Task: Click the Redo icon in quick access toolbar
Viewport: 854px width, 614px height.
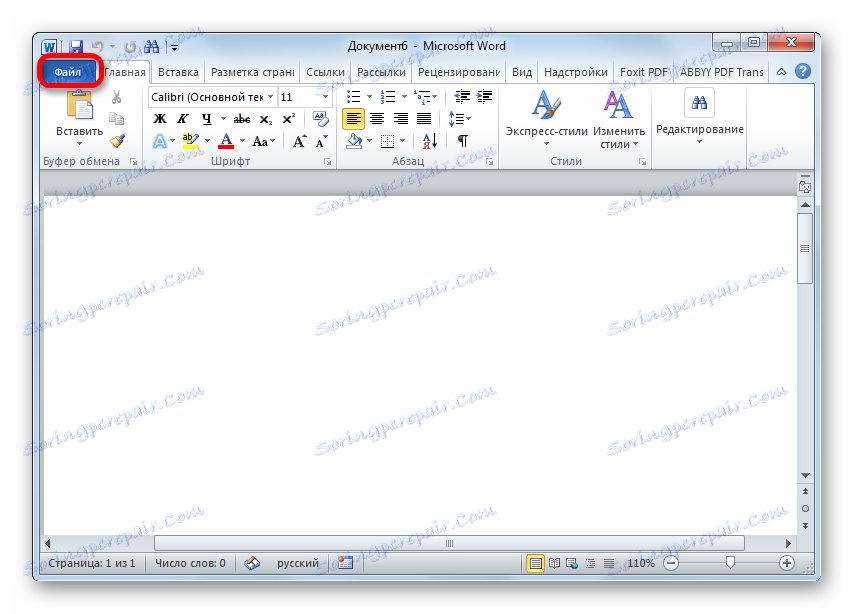Action: pyautogui.click(x=130, y=47)
